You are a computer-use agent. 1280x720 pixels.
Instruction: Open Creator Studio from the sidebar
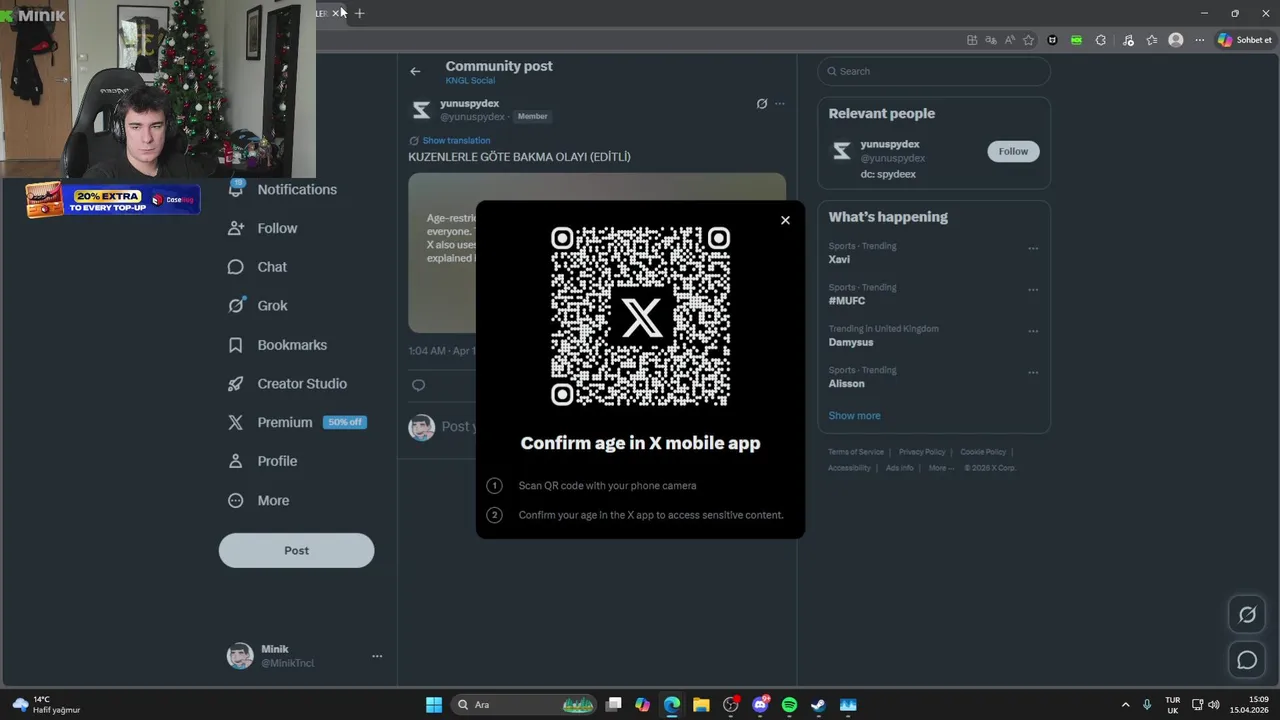tap(288, 384)
